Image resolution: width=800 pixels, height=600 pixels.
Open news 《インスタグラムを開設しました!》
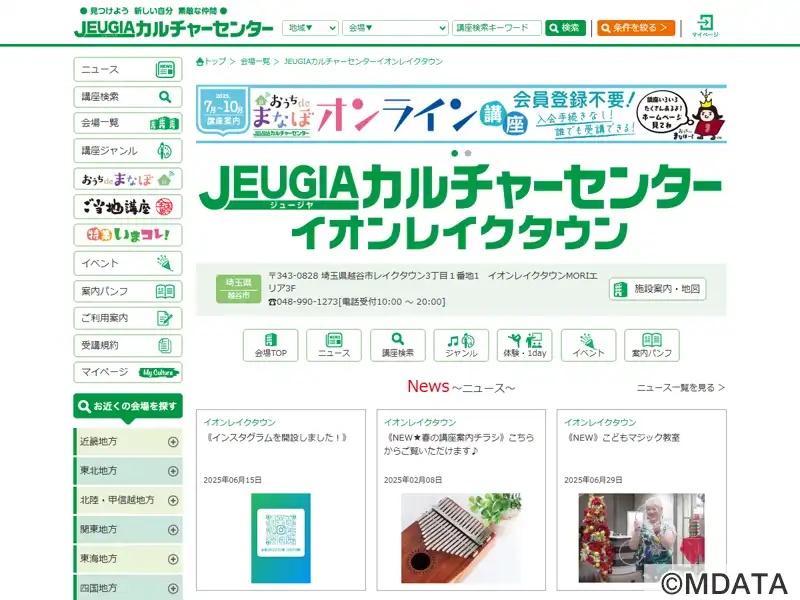(x=276, y=437)
